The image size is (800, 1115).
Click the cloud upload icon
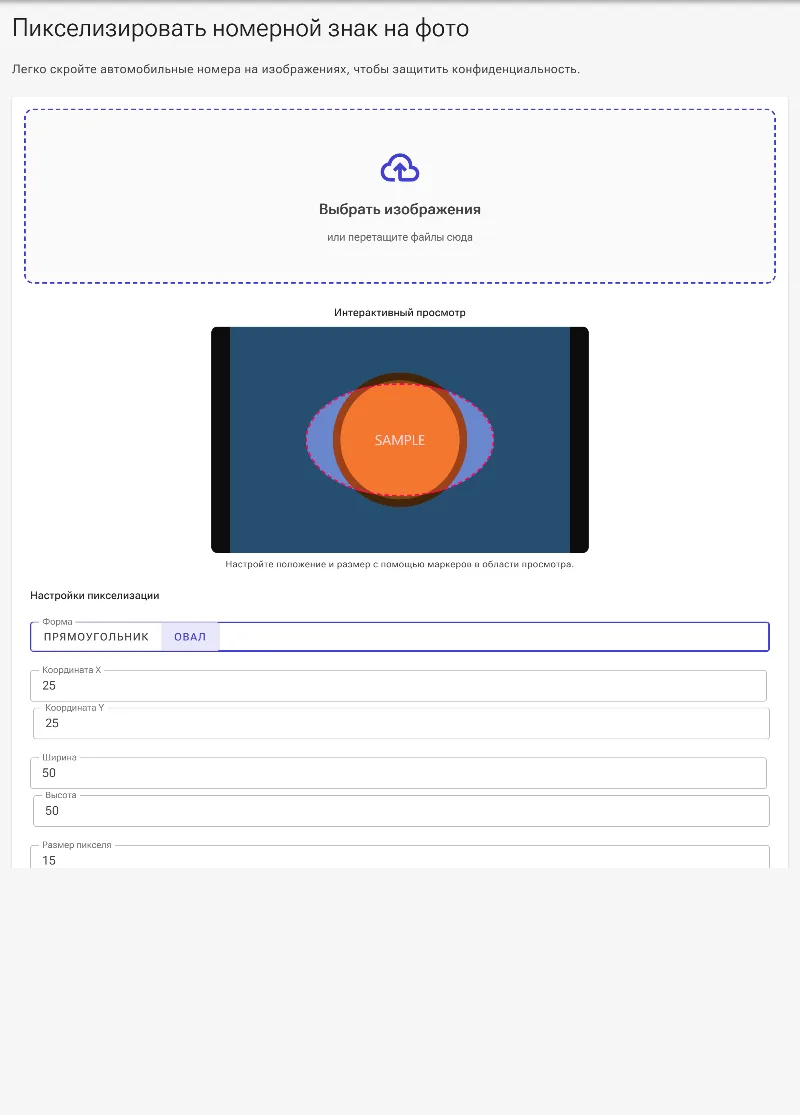[400, 168]
